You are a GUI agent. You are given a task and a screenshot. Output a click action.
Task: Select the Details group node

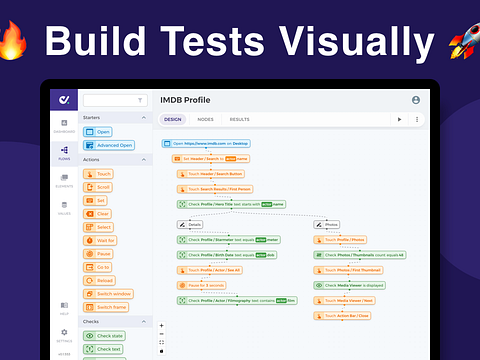point(190,225)
